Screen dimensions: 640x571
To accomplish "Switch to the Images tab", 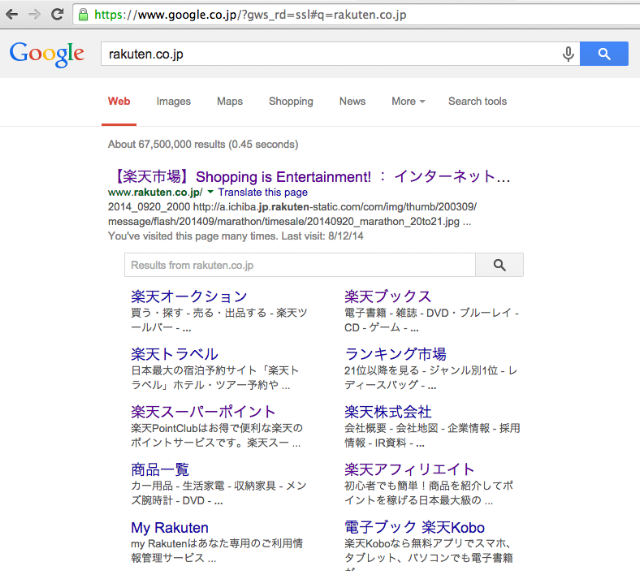I will coord(173,101).
